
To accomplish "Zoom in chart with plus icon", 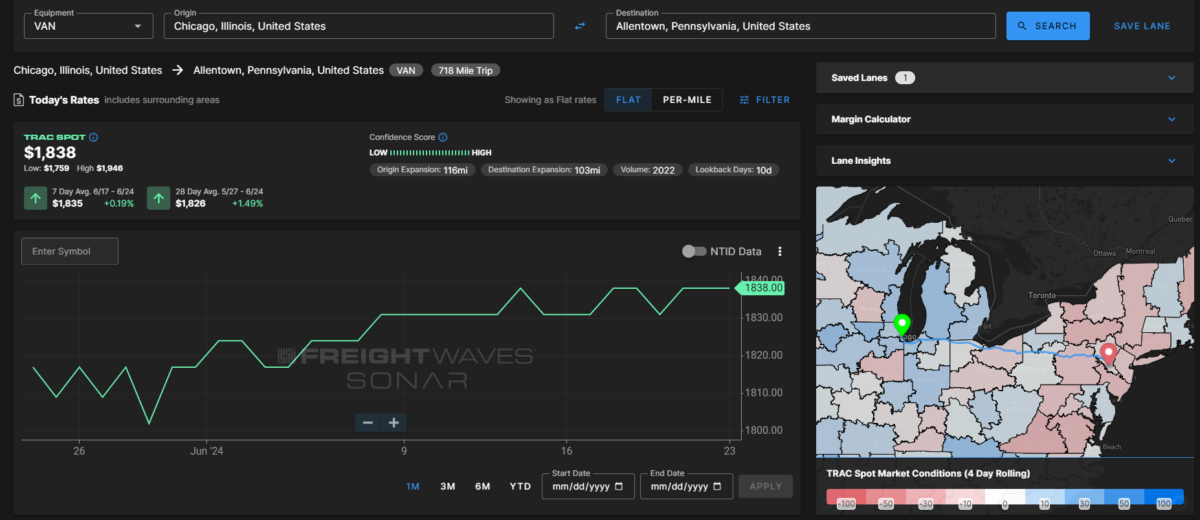I will [394, 423].
